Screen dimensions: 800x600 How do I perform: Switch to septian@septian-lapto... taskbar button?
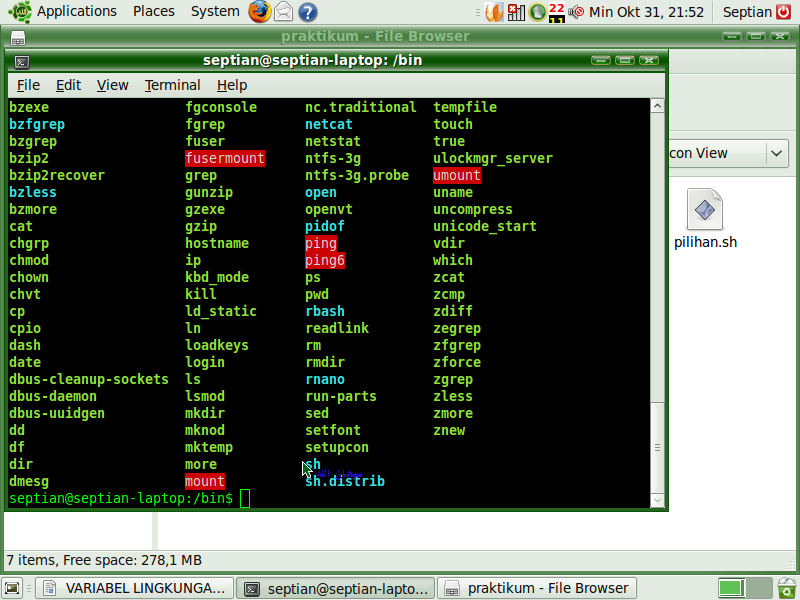click(336, 588)
